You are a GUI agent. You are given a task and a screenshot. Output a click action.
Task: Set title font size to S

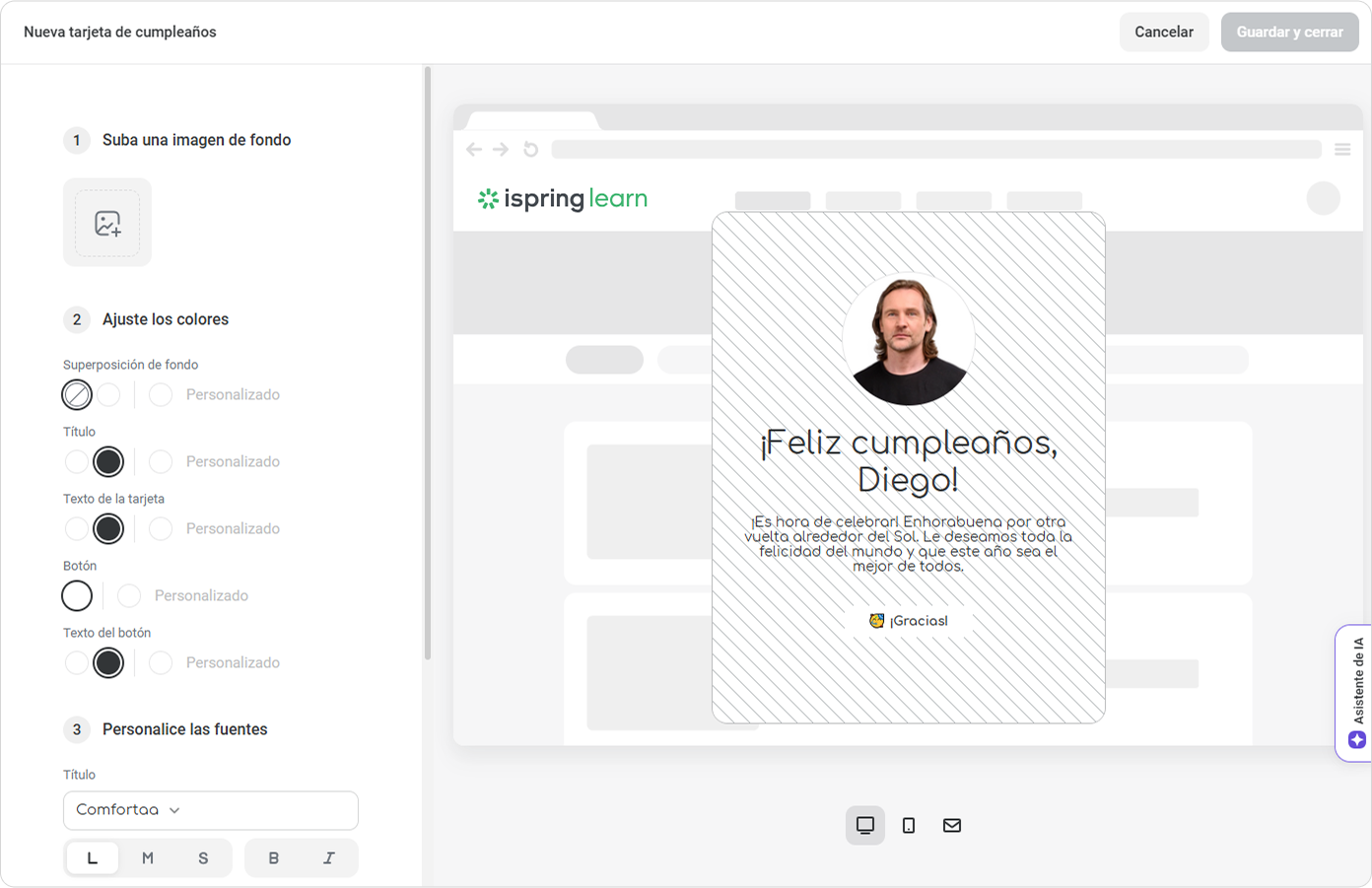(x=203, y=858)
